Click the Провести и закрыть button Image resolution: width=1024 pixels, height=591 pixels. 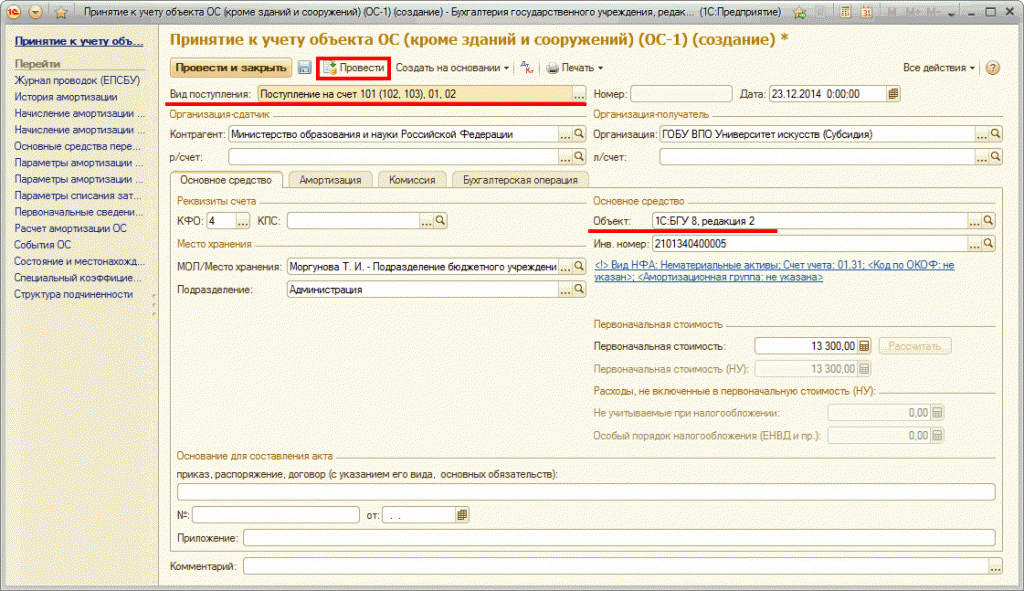click(x=231, y=68)
